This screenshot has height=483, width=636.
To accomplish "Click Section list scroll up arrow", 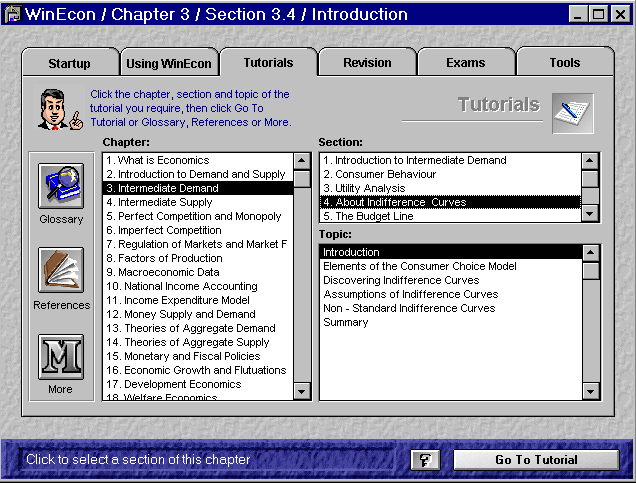I will tap(590, 161).
